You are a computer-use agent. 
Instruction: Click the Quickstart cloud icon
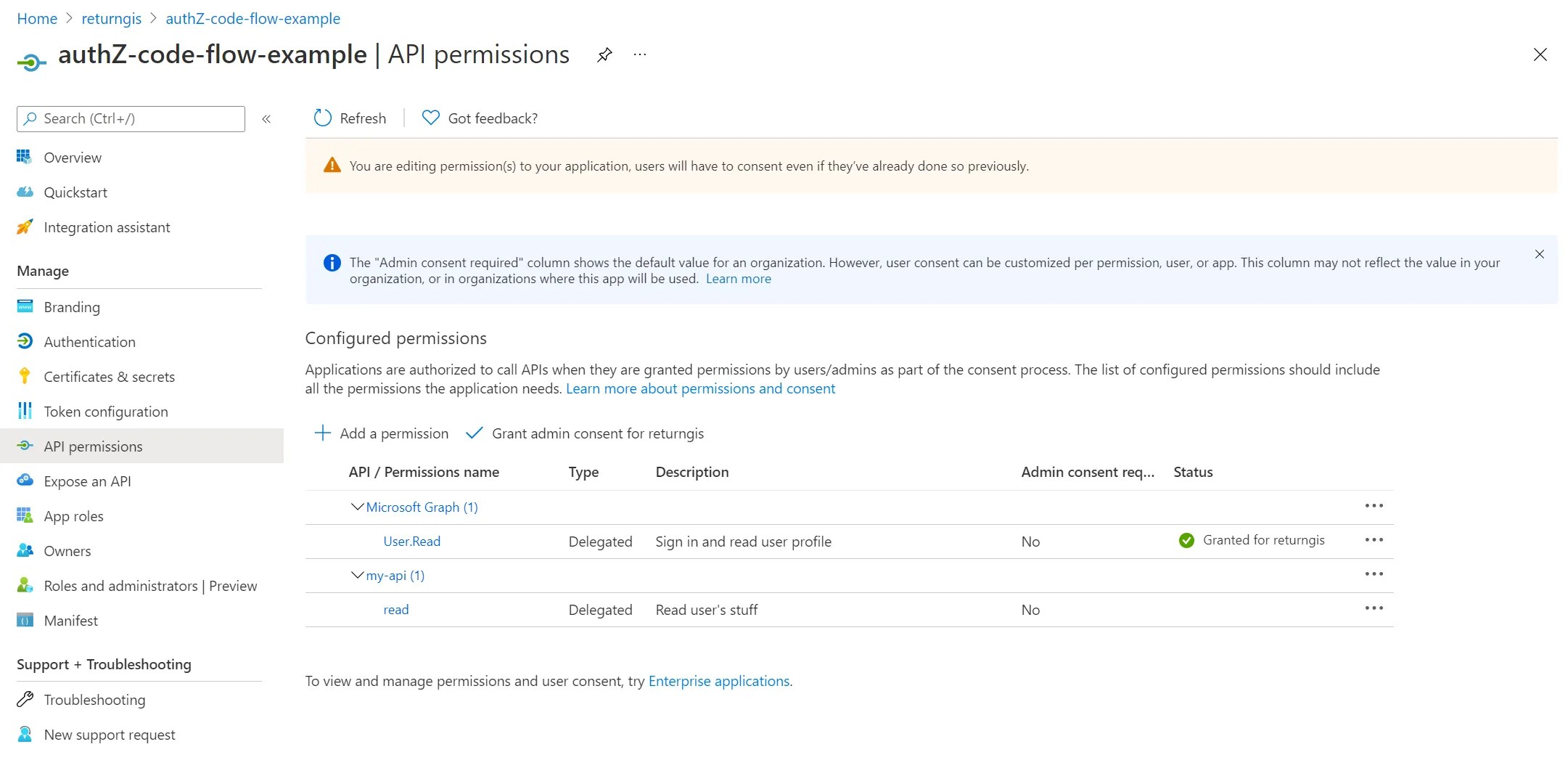pos(25,192)
